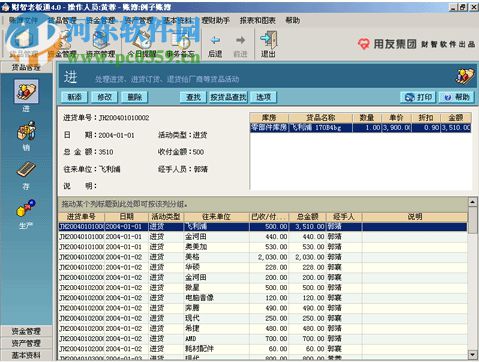
Task: Click the group-by hint bar above the list
Action: click(263, 204)
